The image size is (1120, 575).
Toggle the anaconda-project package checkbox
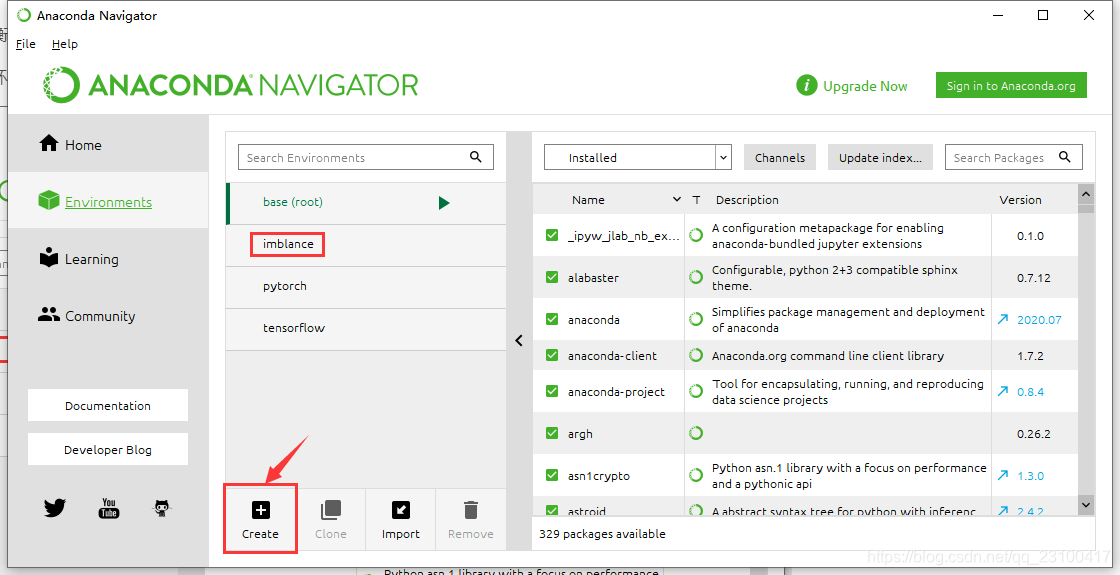tap(551, 391)
